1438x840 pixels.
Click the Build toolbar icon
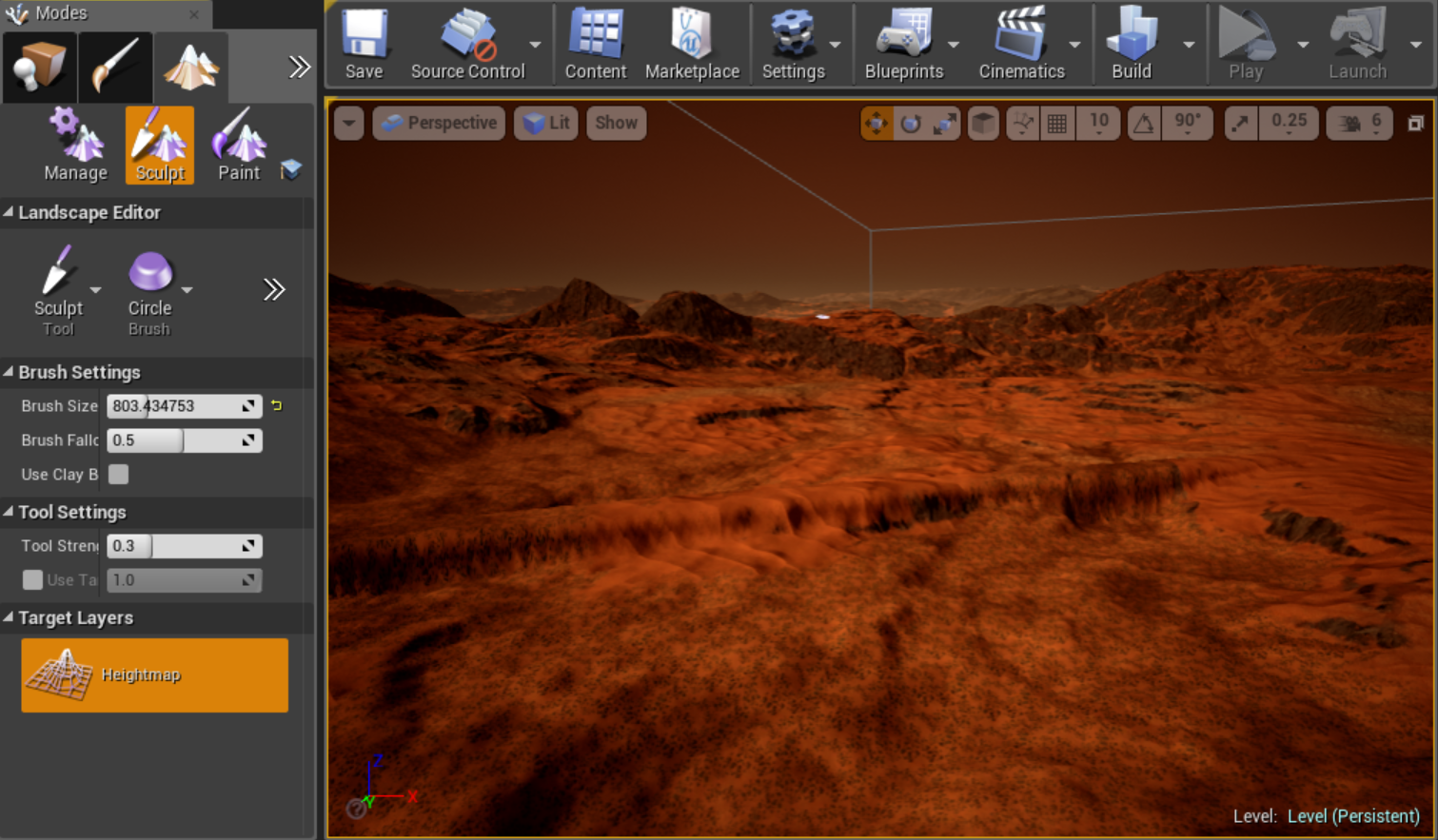click(x=1132, y=44)
